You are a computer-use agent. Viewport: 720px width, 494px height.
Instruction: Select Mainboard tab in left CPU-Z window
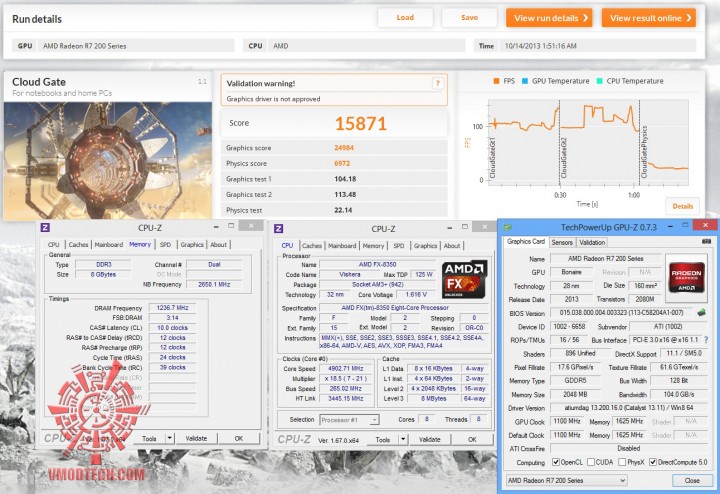click(109, 245)
